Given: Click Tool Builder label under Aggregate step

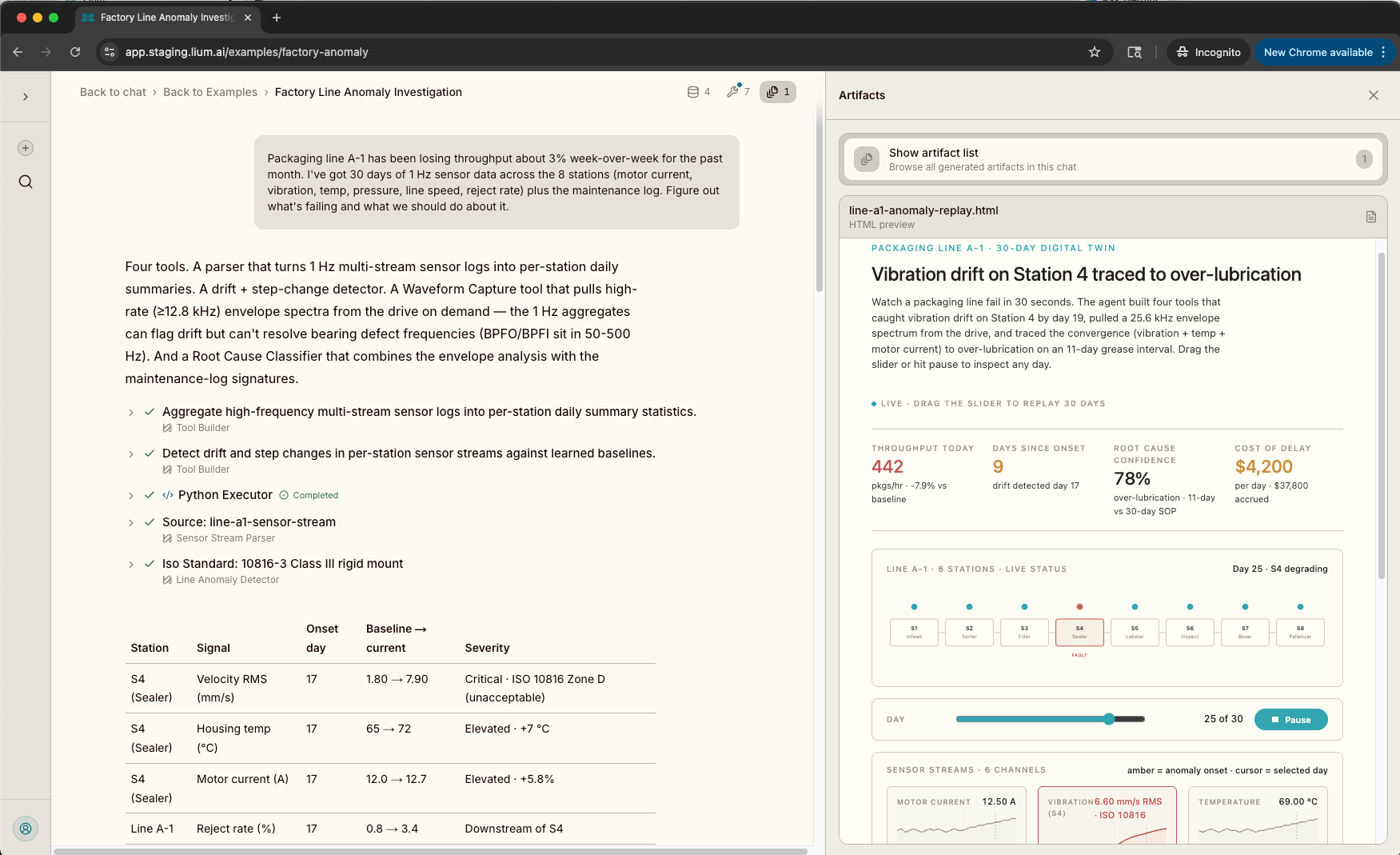Looking at the screenshot, I should coord(202,428).
